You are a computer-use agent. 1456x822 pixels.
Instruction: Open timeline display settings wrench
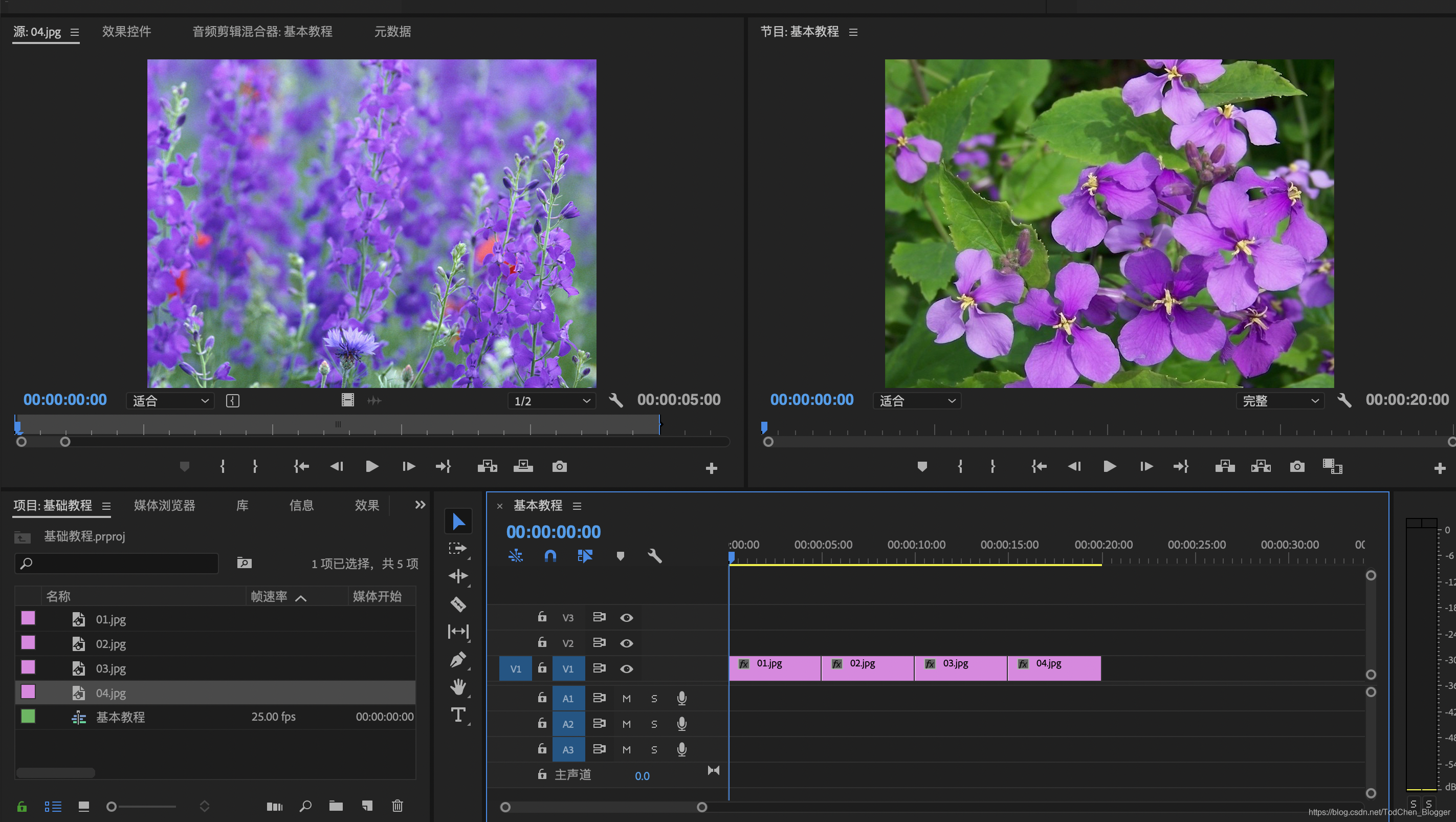[x=654, y=556]
